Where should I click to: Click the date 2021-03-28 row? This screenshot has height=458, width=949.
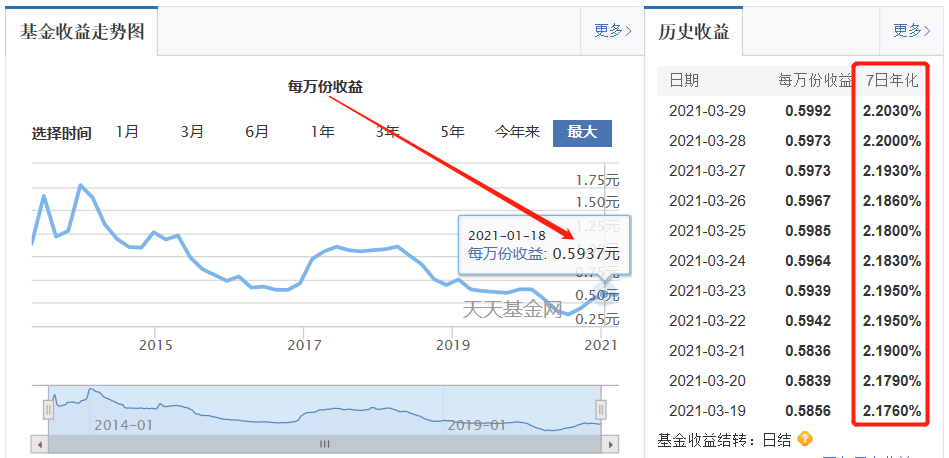point(708,141)
